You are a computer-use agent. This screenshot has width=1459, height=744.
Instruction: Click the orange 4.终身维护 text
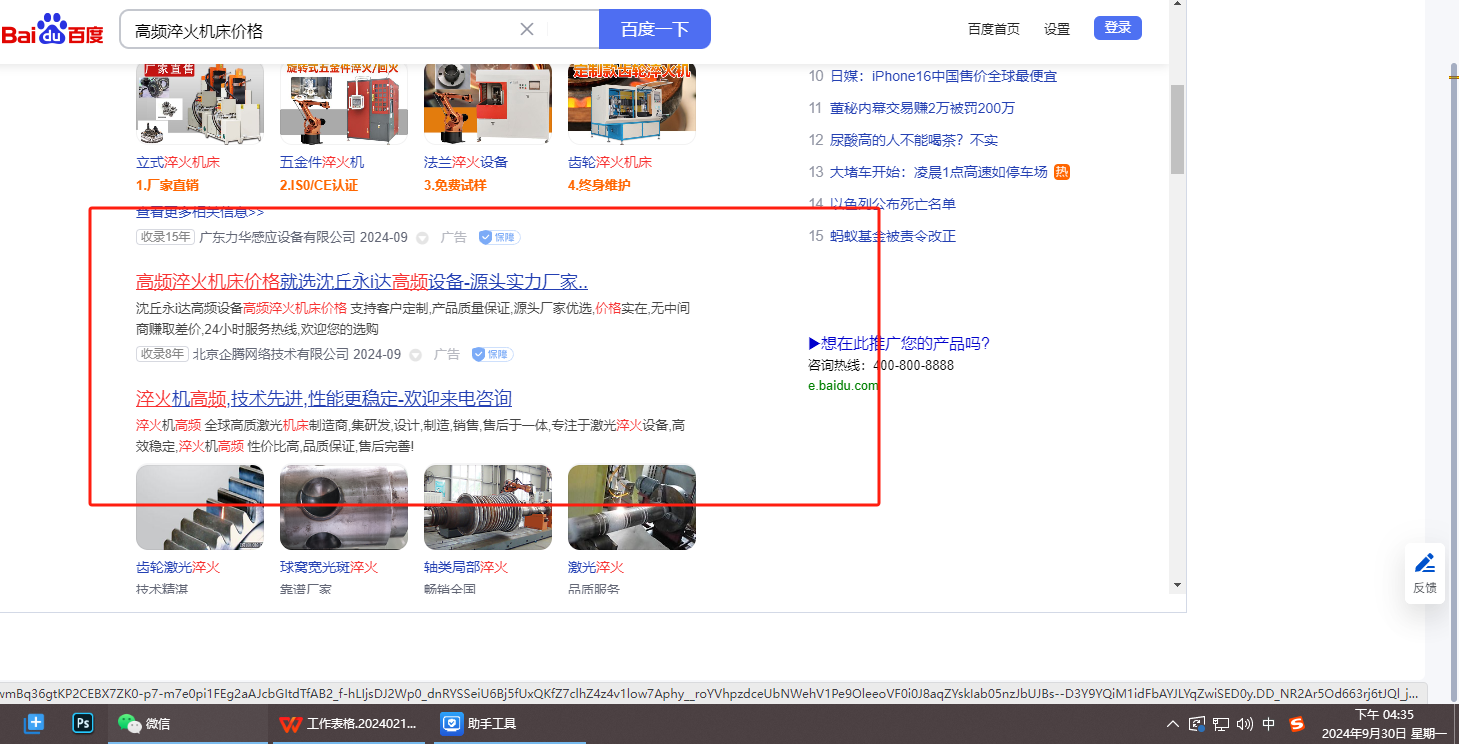pyautogui.click(x=599, y=185)
